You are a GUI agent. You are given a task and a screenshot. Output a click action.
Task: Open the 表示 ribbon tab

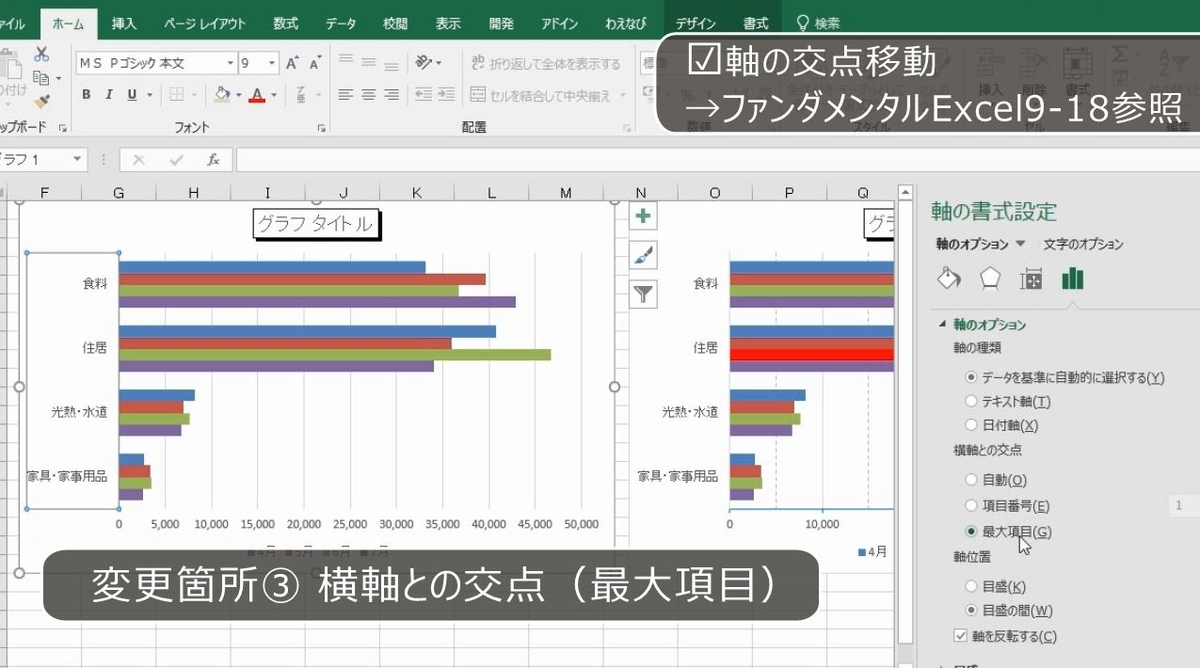449,23
